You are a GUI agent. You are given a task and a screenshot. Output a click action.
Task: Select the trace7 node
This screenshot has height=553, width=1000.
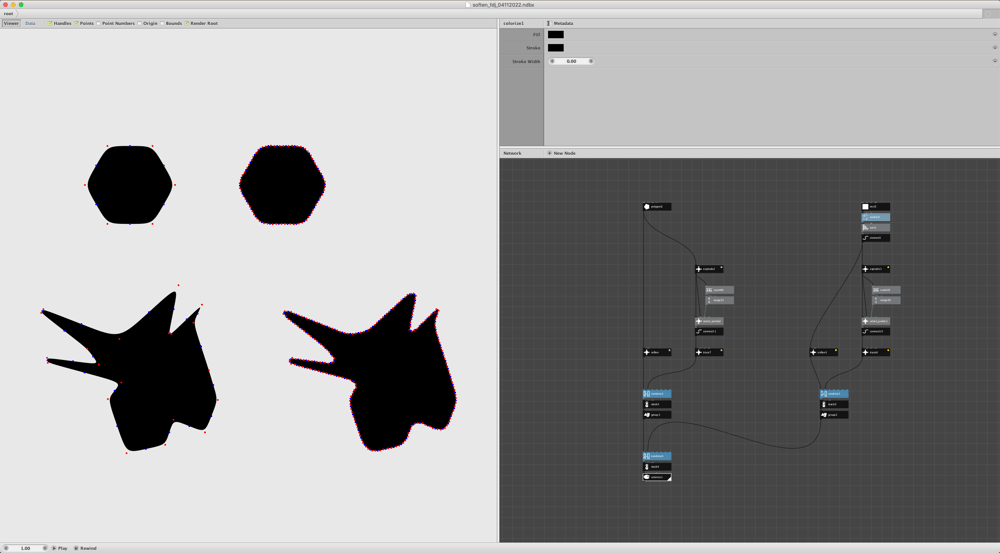709,352
